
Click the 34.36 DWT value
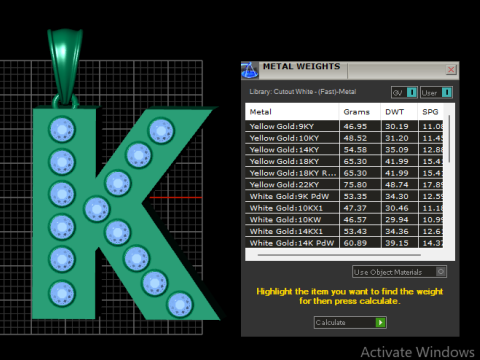pos(397,232)
